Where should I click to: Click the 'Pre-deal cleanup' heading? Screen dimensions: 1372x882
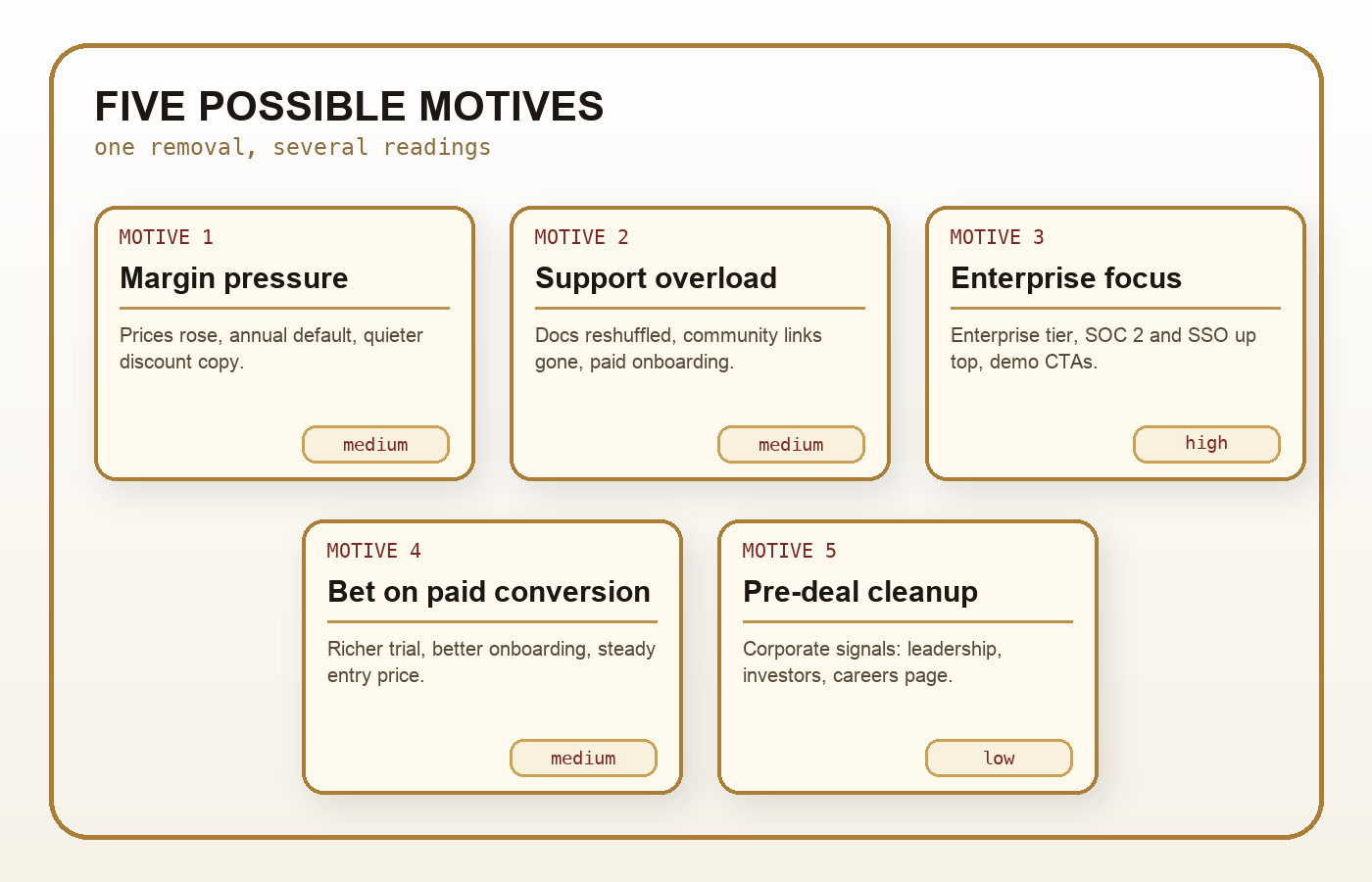coord(860,592)
